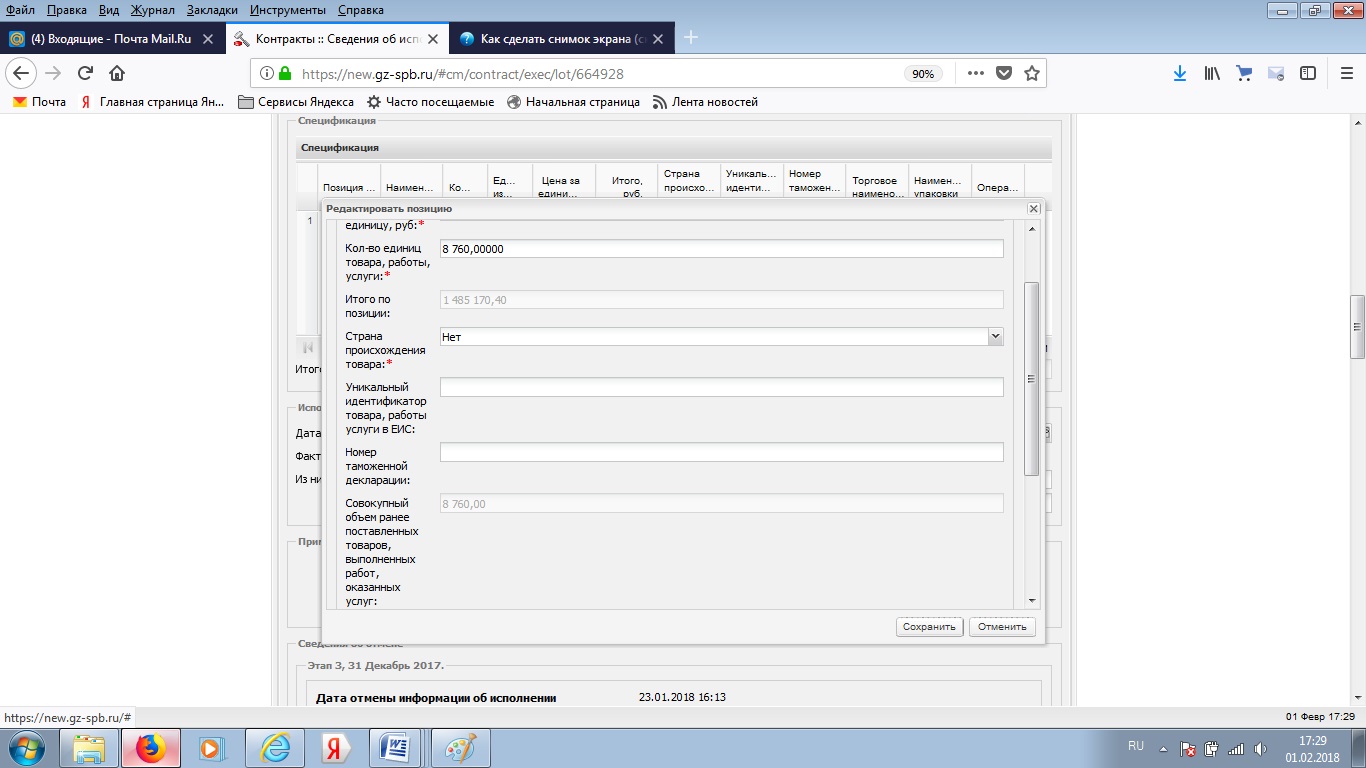Open a new tab with plus

click(x=690, y=38)
